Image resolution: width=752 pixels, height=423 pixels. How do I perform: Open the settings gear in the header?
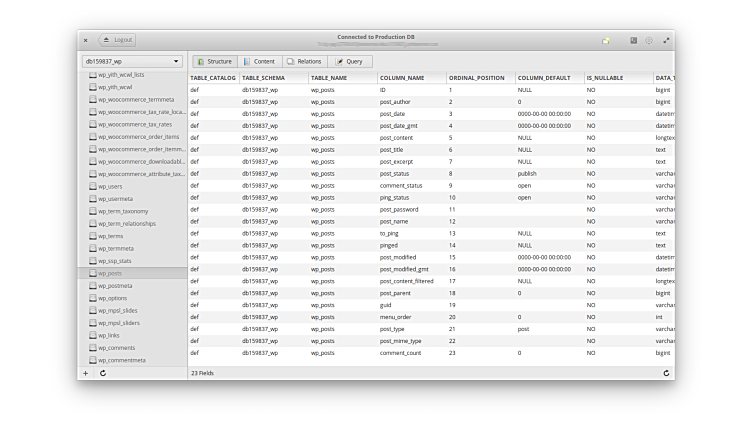649,40
